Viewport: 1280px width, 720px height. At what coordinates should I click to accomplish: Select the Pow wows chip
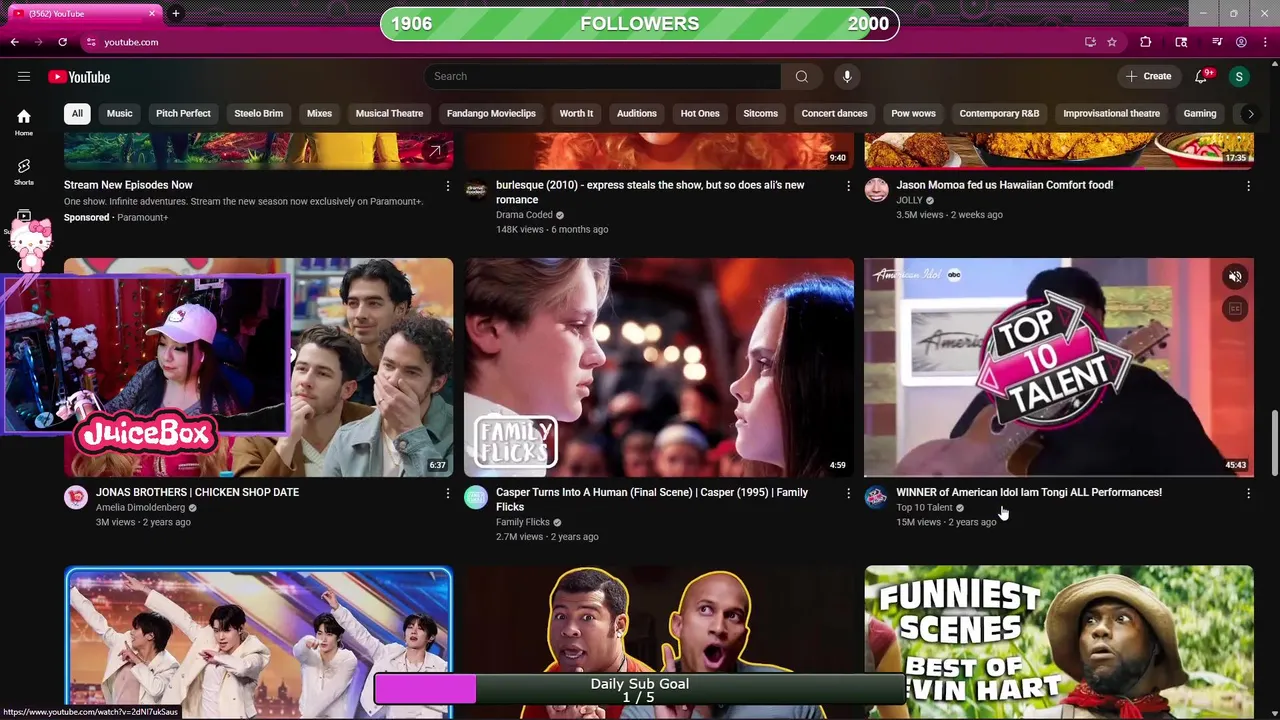point(913,113)
